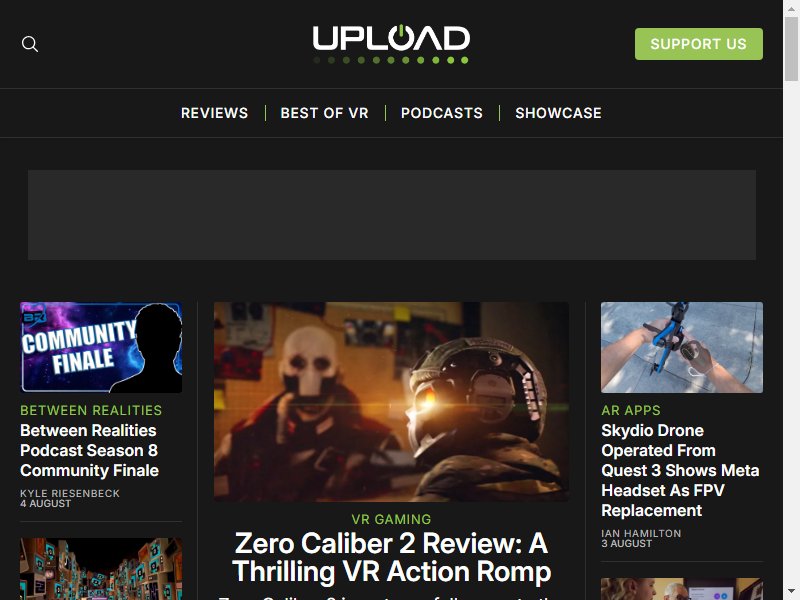Click the '3 AUGUST' date text
800x600 pixels.
click(627, 544)
